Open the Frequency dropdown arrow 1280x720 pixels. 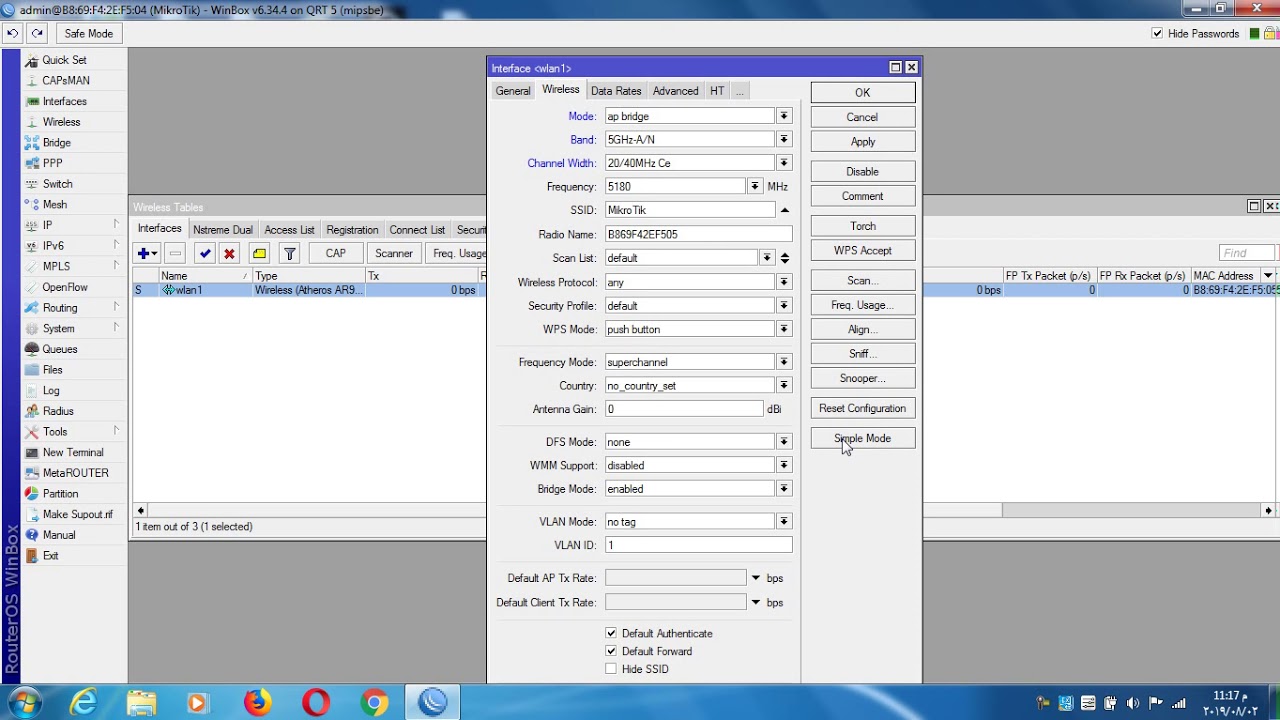(x=754, y=186)
